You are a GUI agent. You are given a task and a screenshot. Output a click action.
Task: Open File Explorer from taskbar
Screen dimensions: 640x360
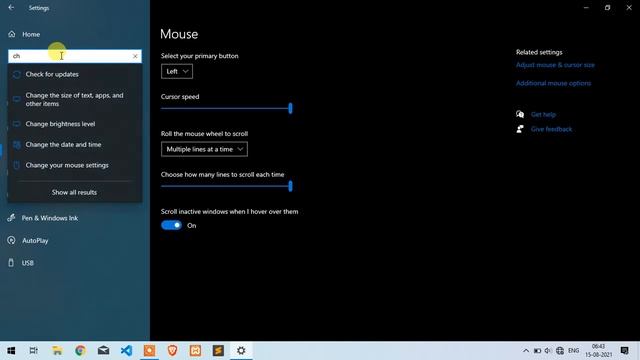[57, 350]
